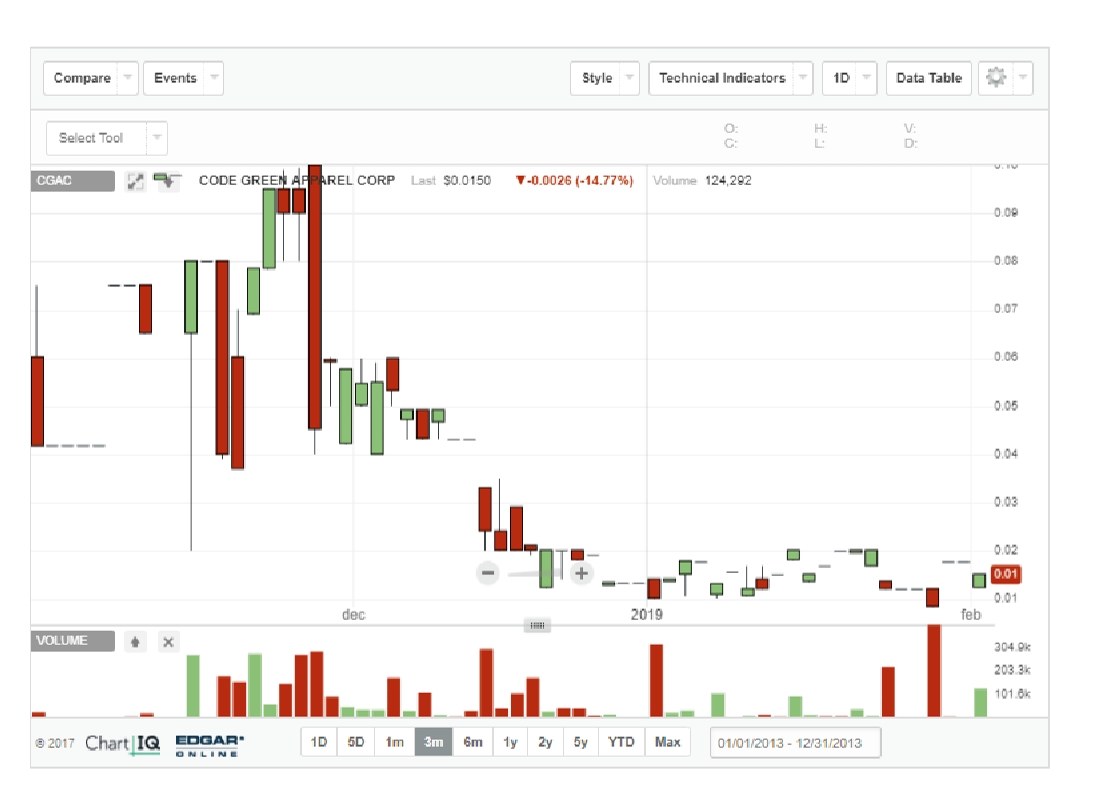This screenshot has height=800, width=1100.
Task: Zoom out with the minus icon
Action: [488, 573]
